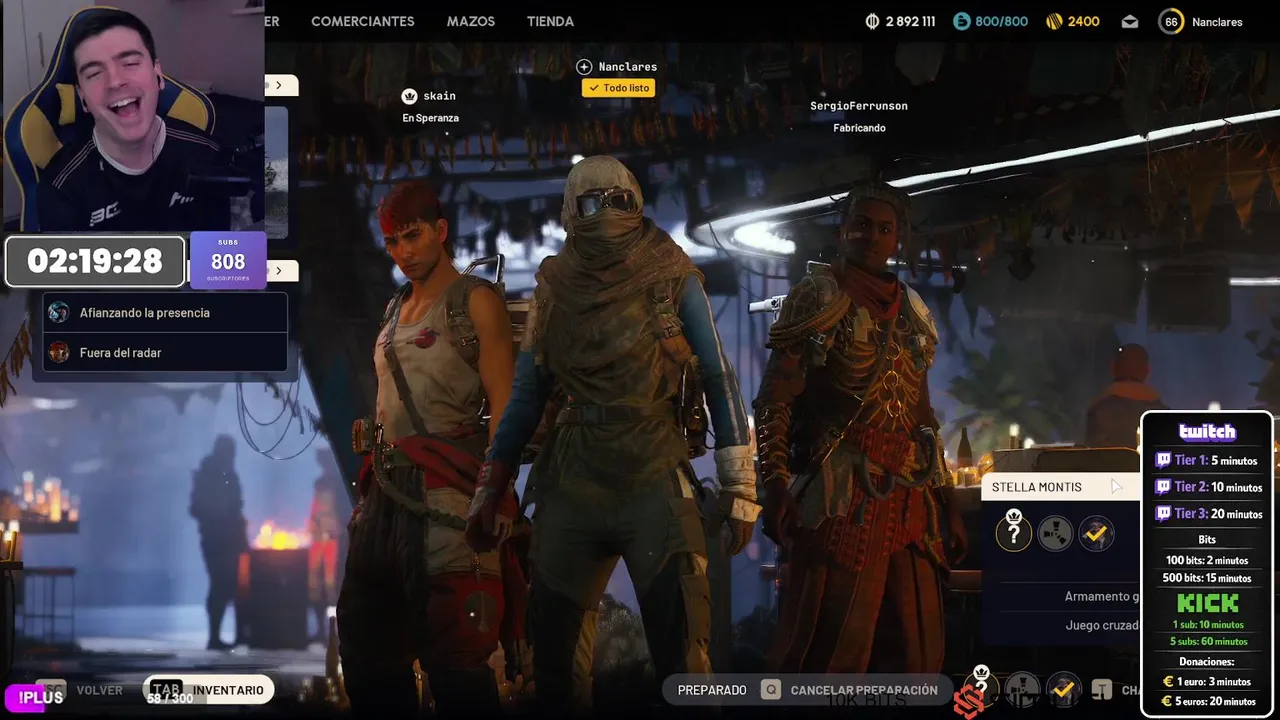1280x720 pixels.
Task: Click the bottom bar question mark crown icon
Action: point(981,686)
